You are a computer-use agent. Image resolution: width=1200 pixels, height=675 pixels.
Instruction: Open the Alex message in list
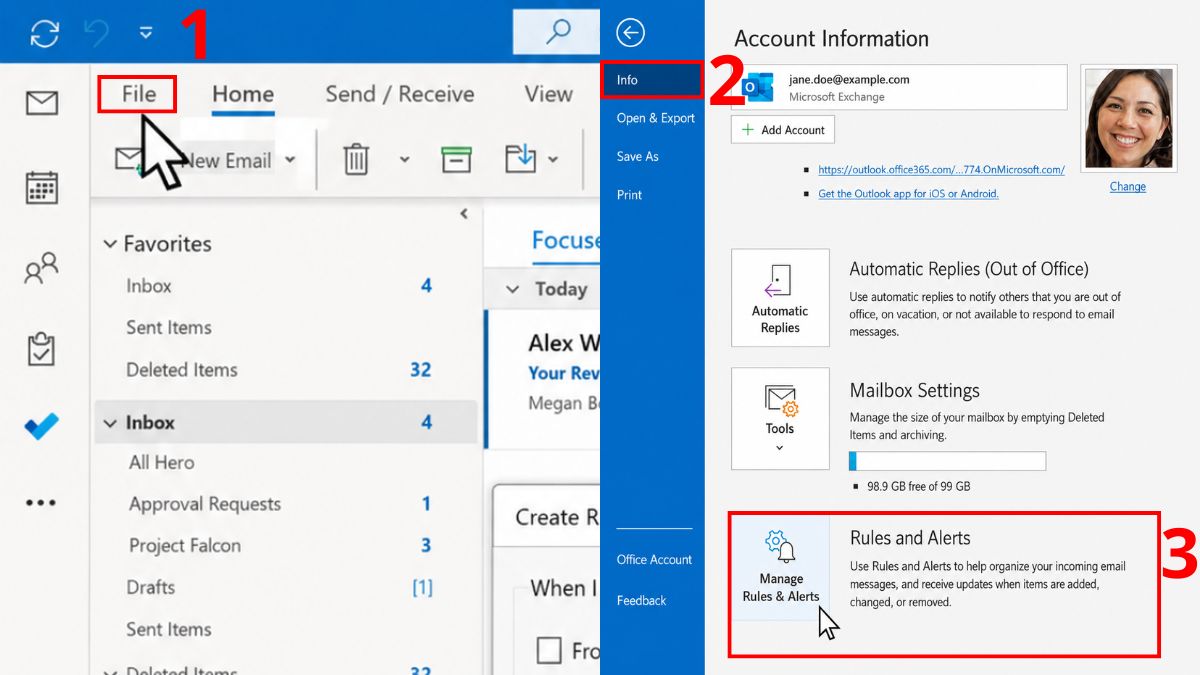coord(543,378)
